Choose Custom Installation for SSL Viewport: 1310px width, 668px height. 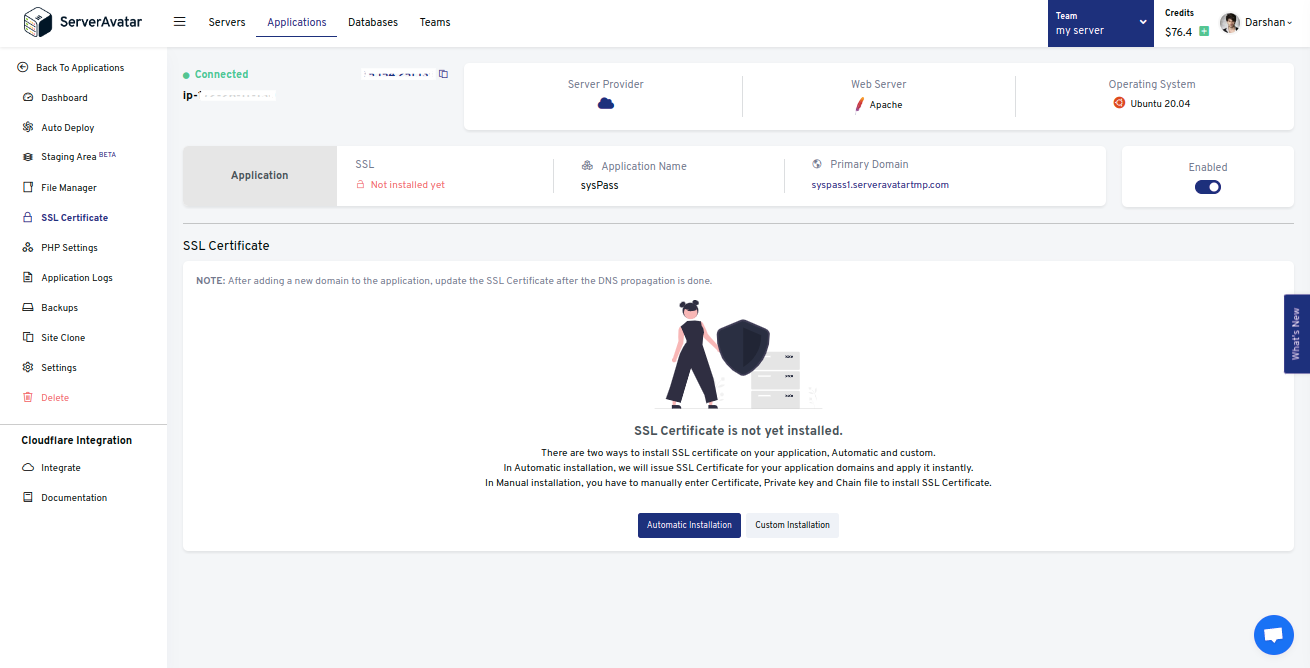coord(792,525)
